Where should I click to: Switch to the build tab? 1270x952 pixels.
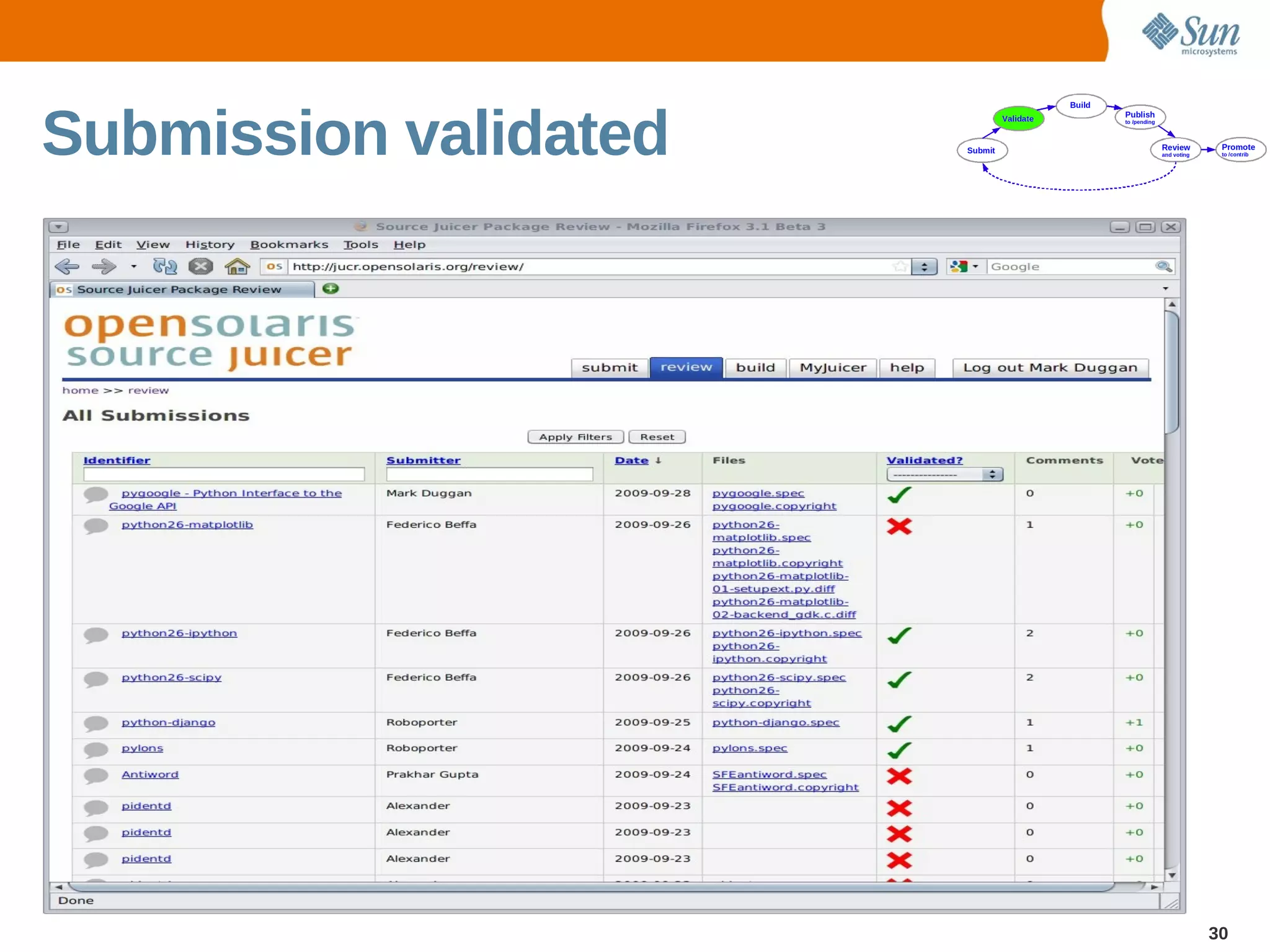click(756, 368)
